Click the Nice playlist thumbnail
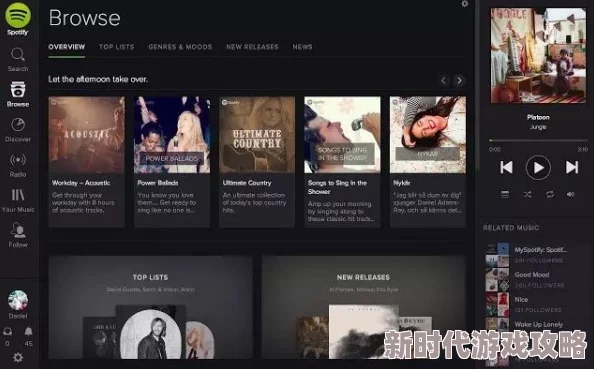 (x=497, y=304)
